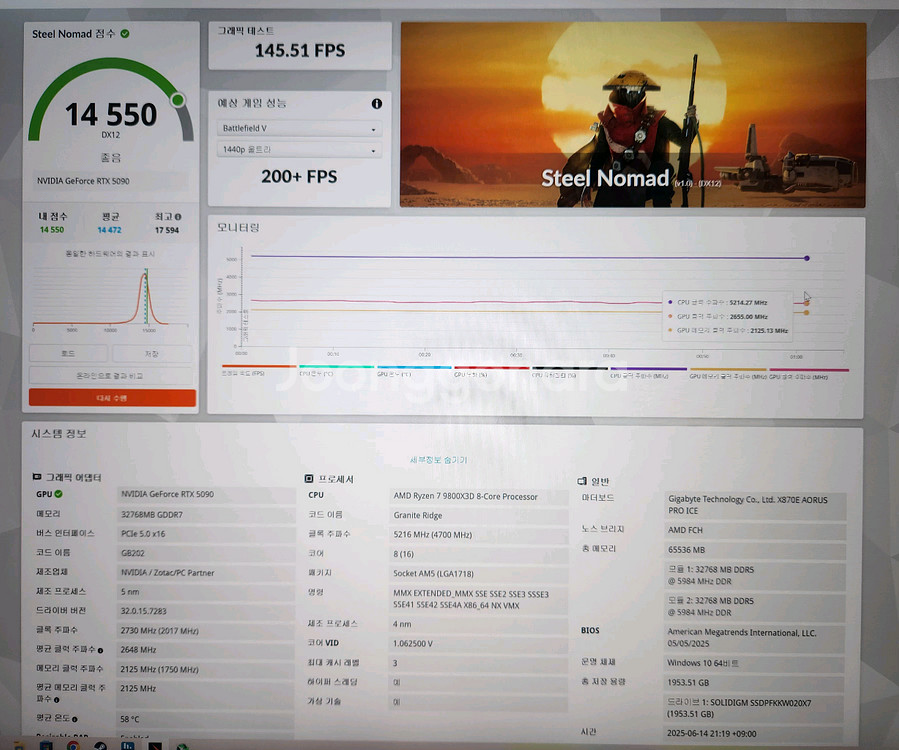The image size is (899, 750).
Task: Click the general section icon
Action: click(x=582, y=481)
